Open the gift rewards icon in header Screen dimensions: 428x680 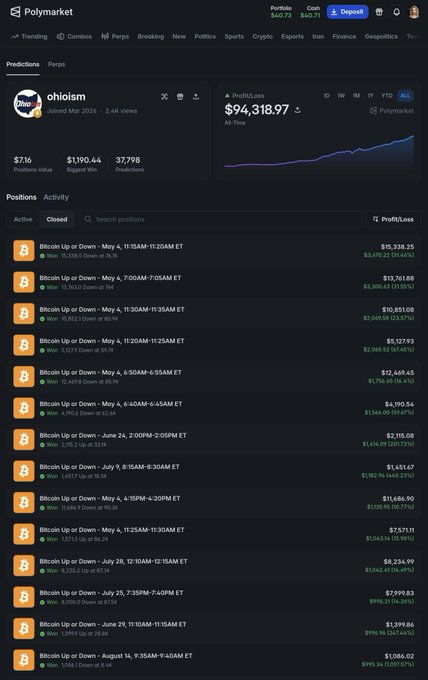[379, 12]
